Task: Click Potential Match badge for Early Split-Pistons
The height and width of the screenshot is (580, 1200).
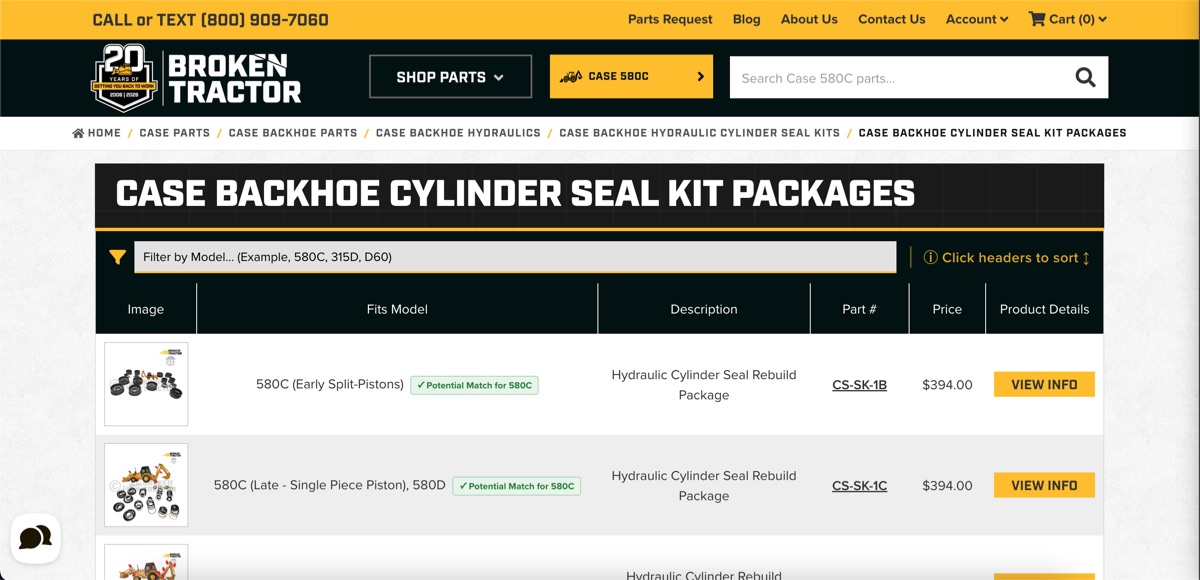Action: point(475,385)
